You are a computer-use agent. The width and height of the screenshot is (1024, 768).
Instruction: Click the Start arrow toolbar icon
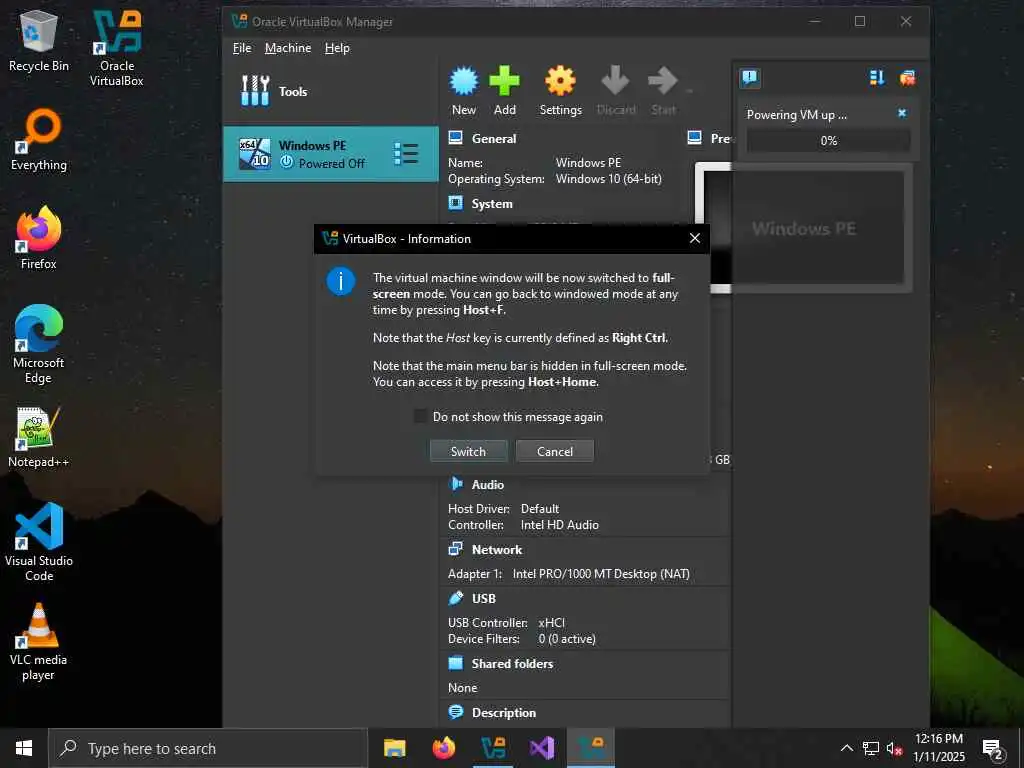[663, 81]
